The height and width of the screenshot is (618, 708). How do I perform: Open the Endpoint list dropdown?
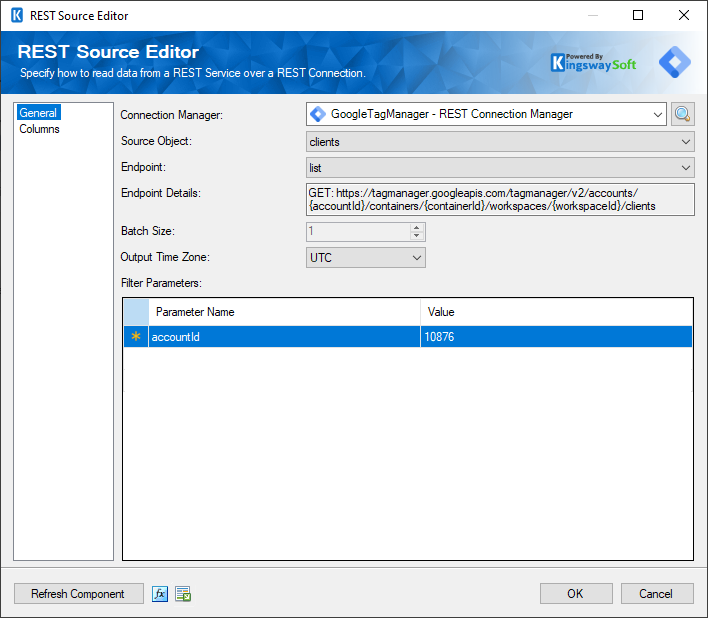pos(500,168)
